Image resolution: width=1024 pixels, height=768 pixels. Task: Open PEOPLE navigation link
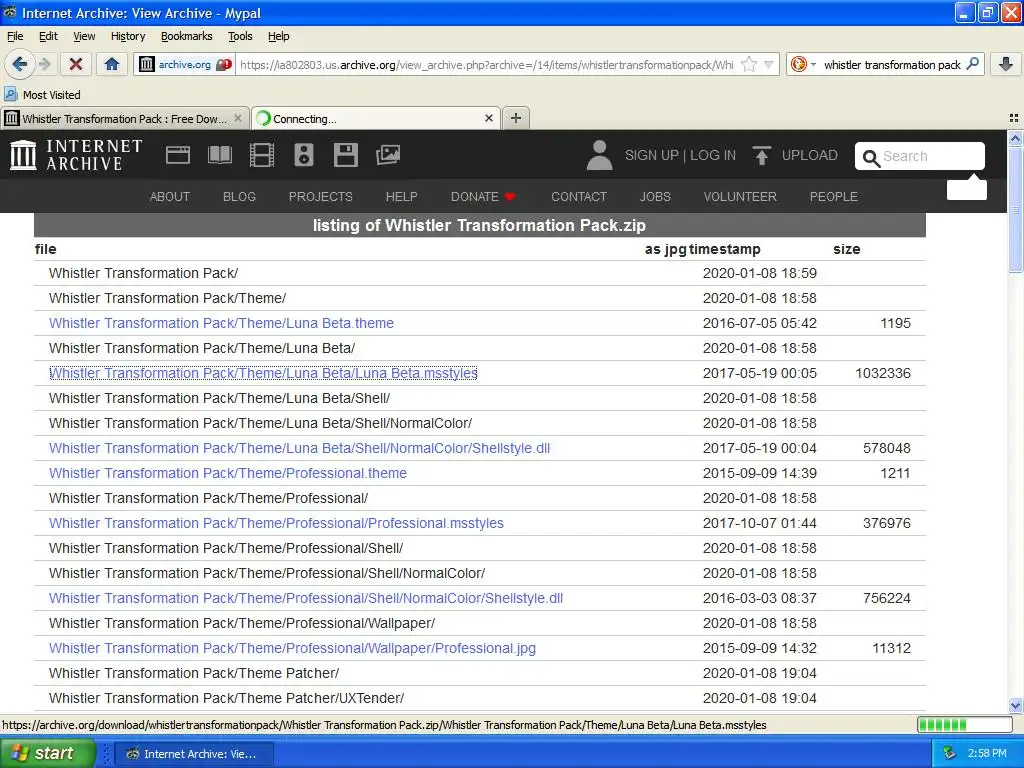[x=833, y=197]
